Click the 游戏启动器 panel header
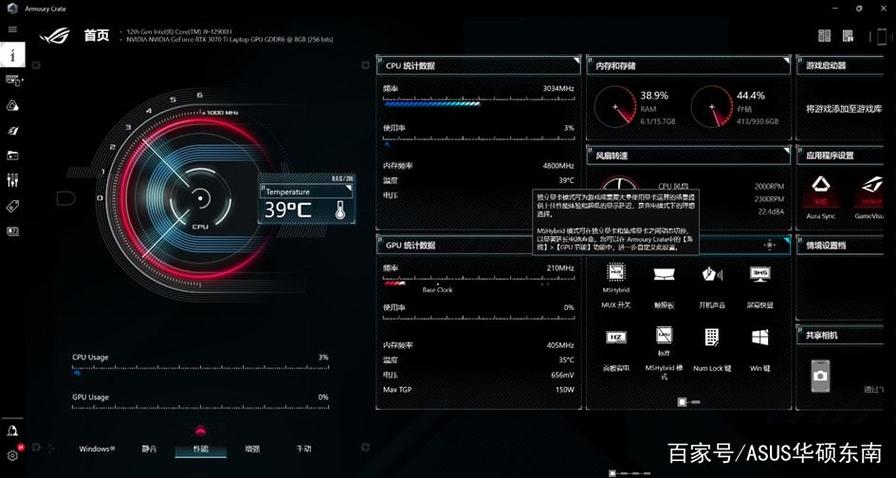This screenshot has height=478, width=896. [840, 65]
